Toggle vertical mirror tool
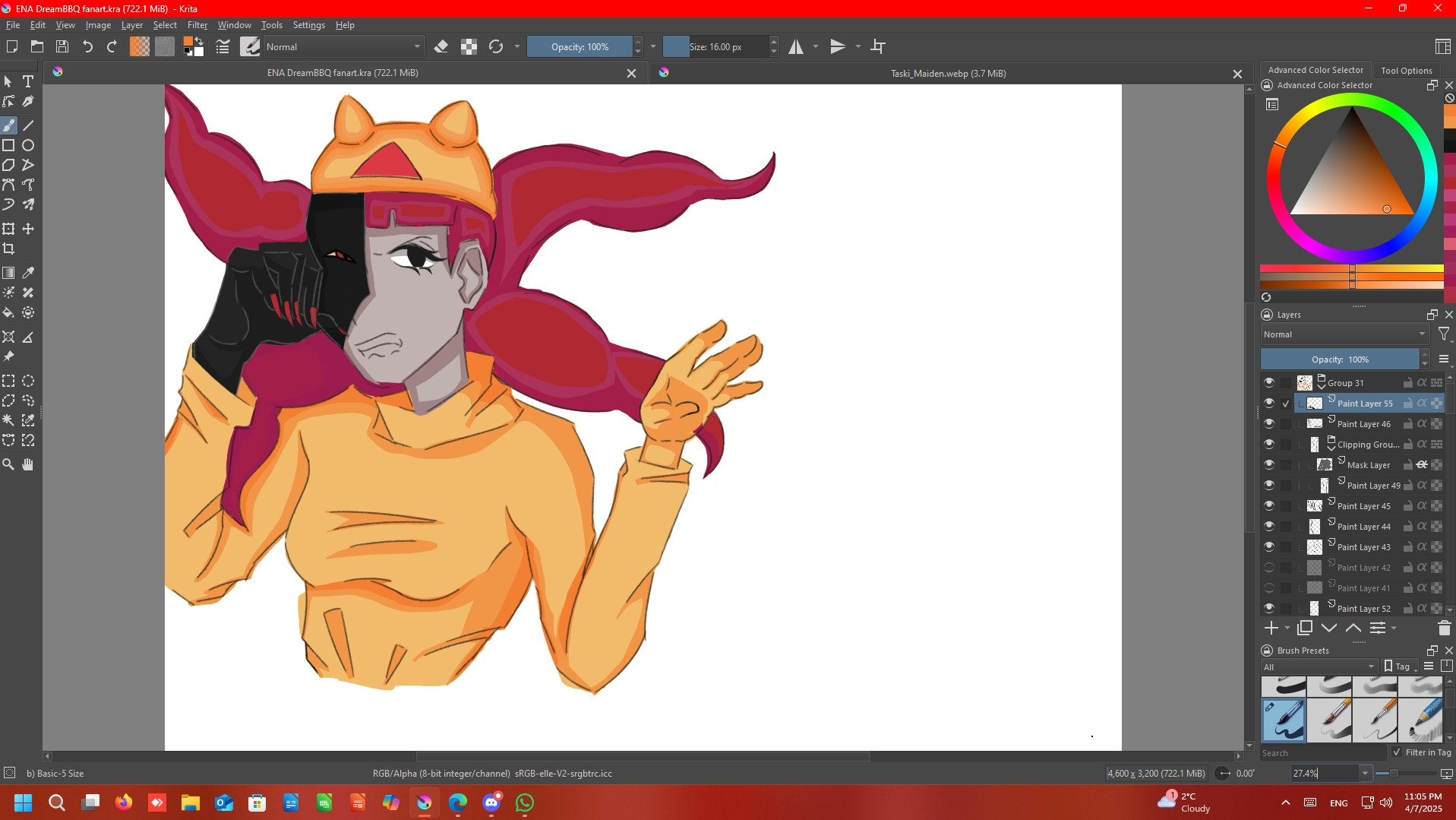The height and width of the screenshot is (820, 1456). coord(838,46)
